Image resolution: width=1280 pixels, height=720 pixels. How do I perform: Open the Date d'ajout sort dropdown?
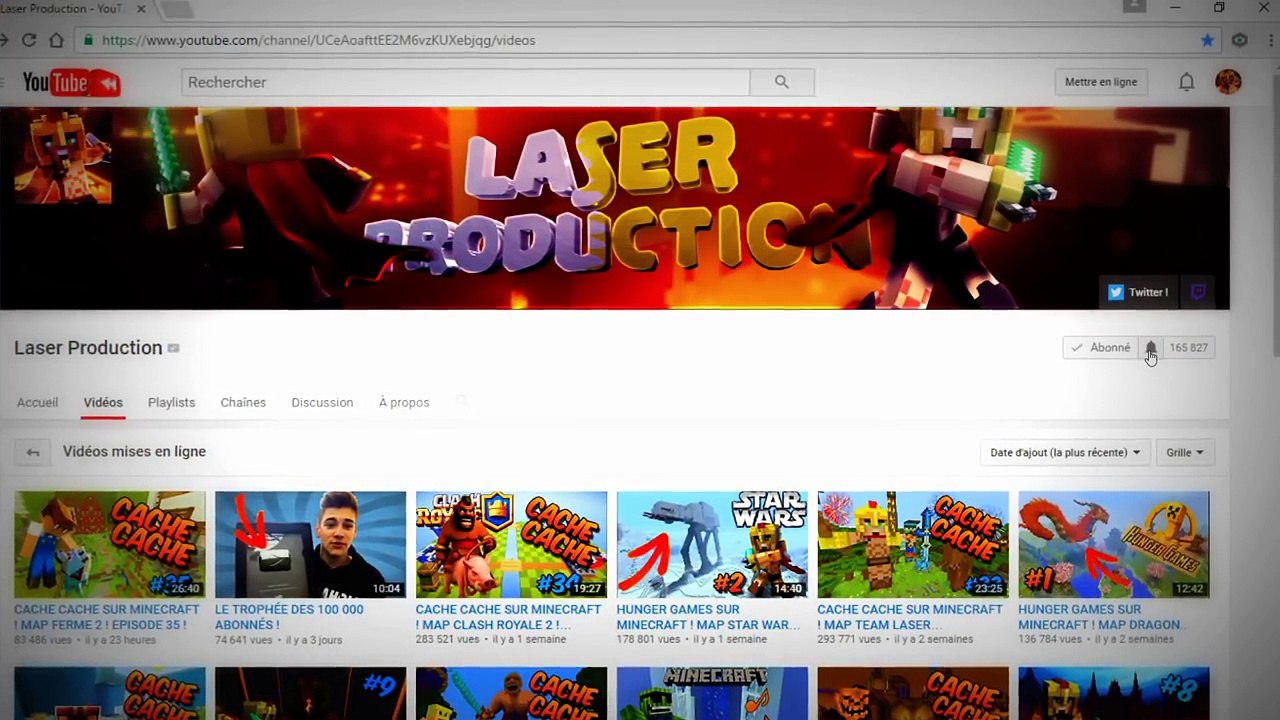click(x=1065, y=452)
